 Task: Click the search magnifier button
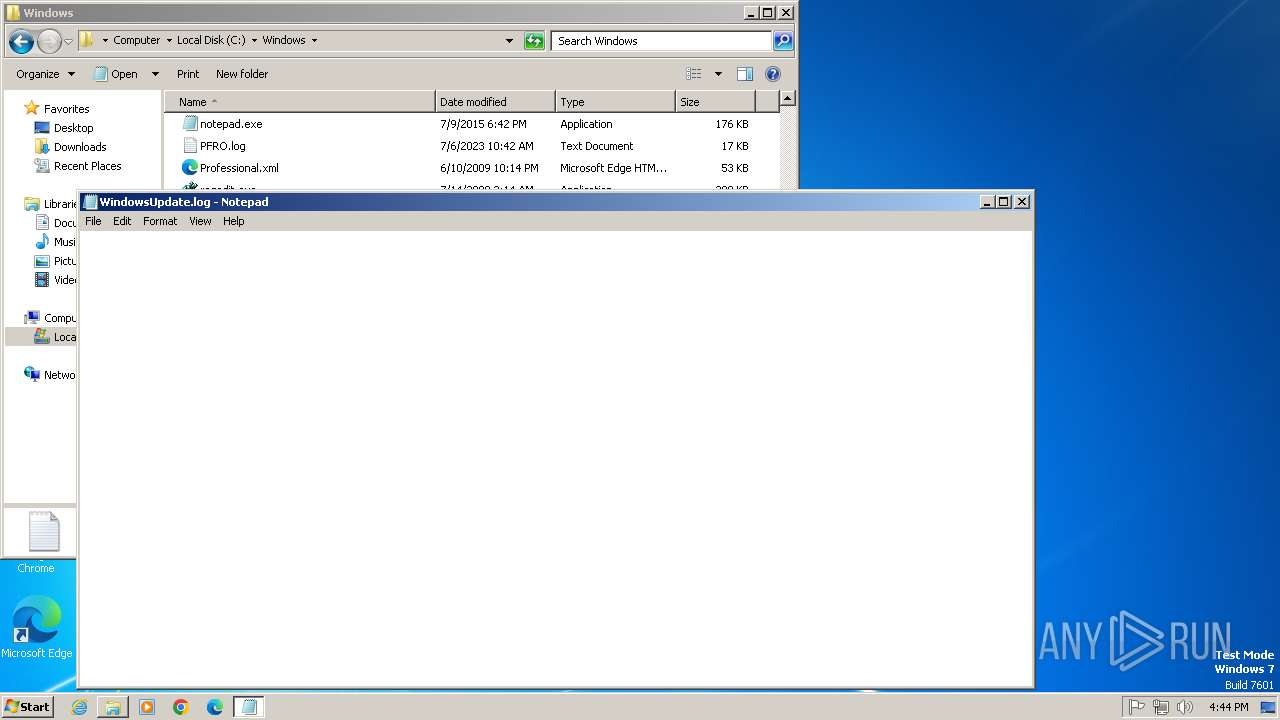click(x=783, y=41)
